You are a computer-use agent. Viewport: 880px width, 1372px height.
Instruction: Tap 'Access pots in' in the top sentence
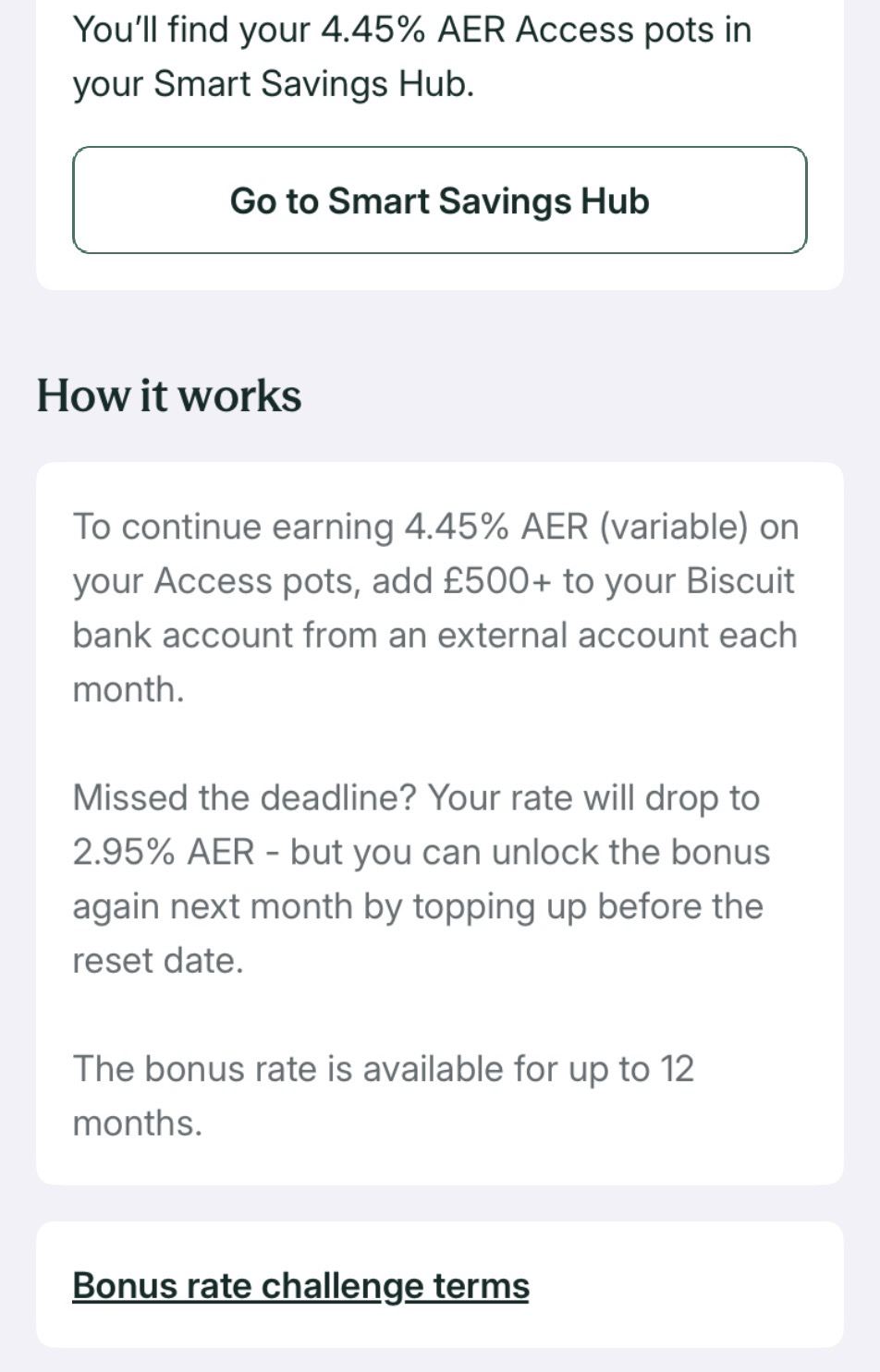tap(633, 30)
